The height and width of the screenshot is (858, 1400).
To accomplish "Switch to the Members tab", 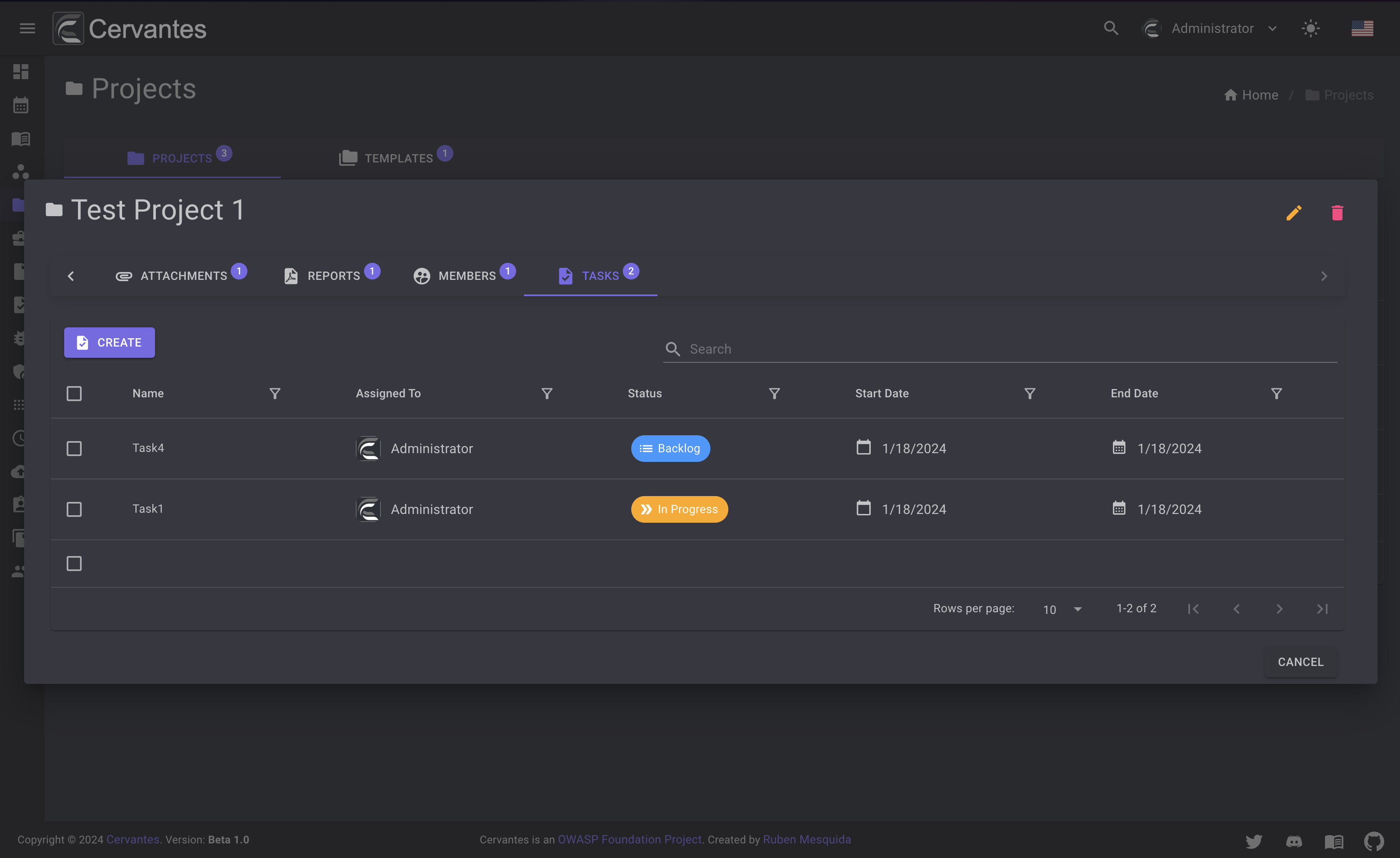I will pyautogui.click(x=464, y=275).
